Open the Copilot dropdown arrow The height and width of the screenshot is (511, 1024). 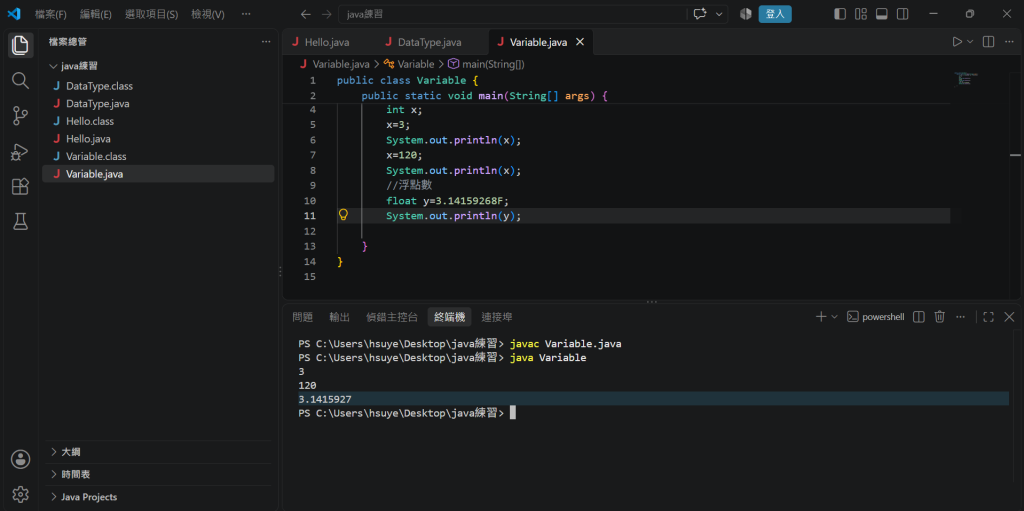719,14
